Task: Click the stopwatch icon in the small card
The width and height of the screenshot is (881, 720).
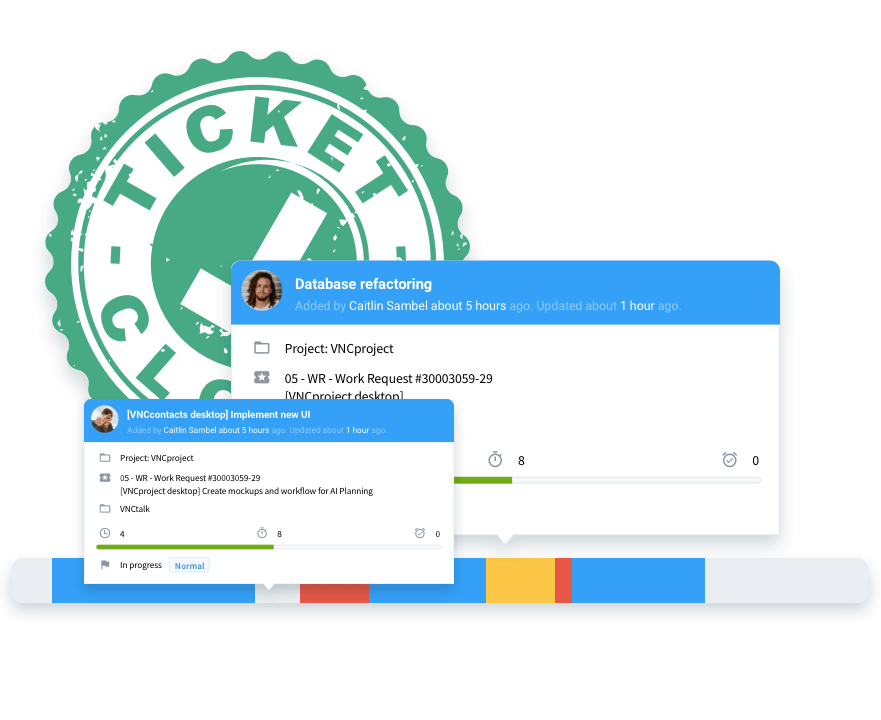Action: tap(262, 533)
